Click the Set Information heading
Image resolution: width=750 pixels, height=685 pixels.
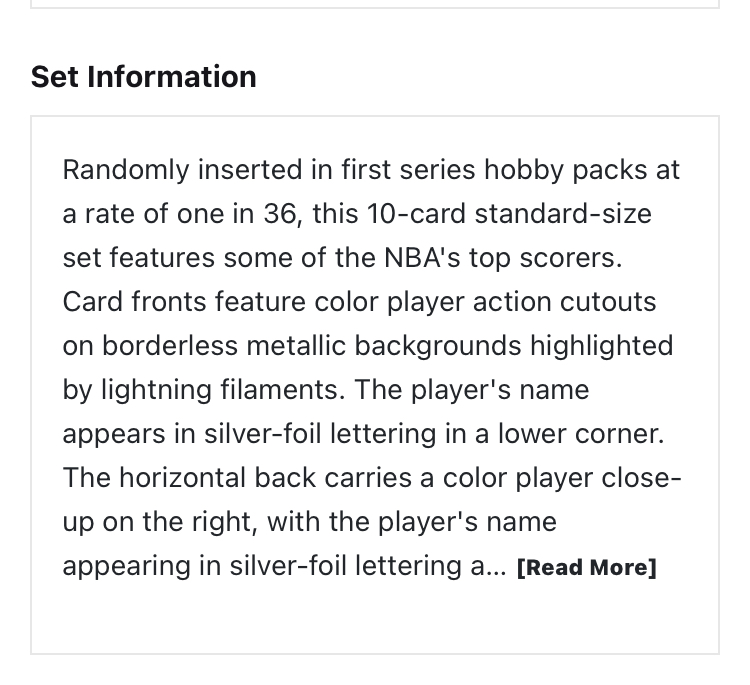click(x=143, y=77)
